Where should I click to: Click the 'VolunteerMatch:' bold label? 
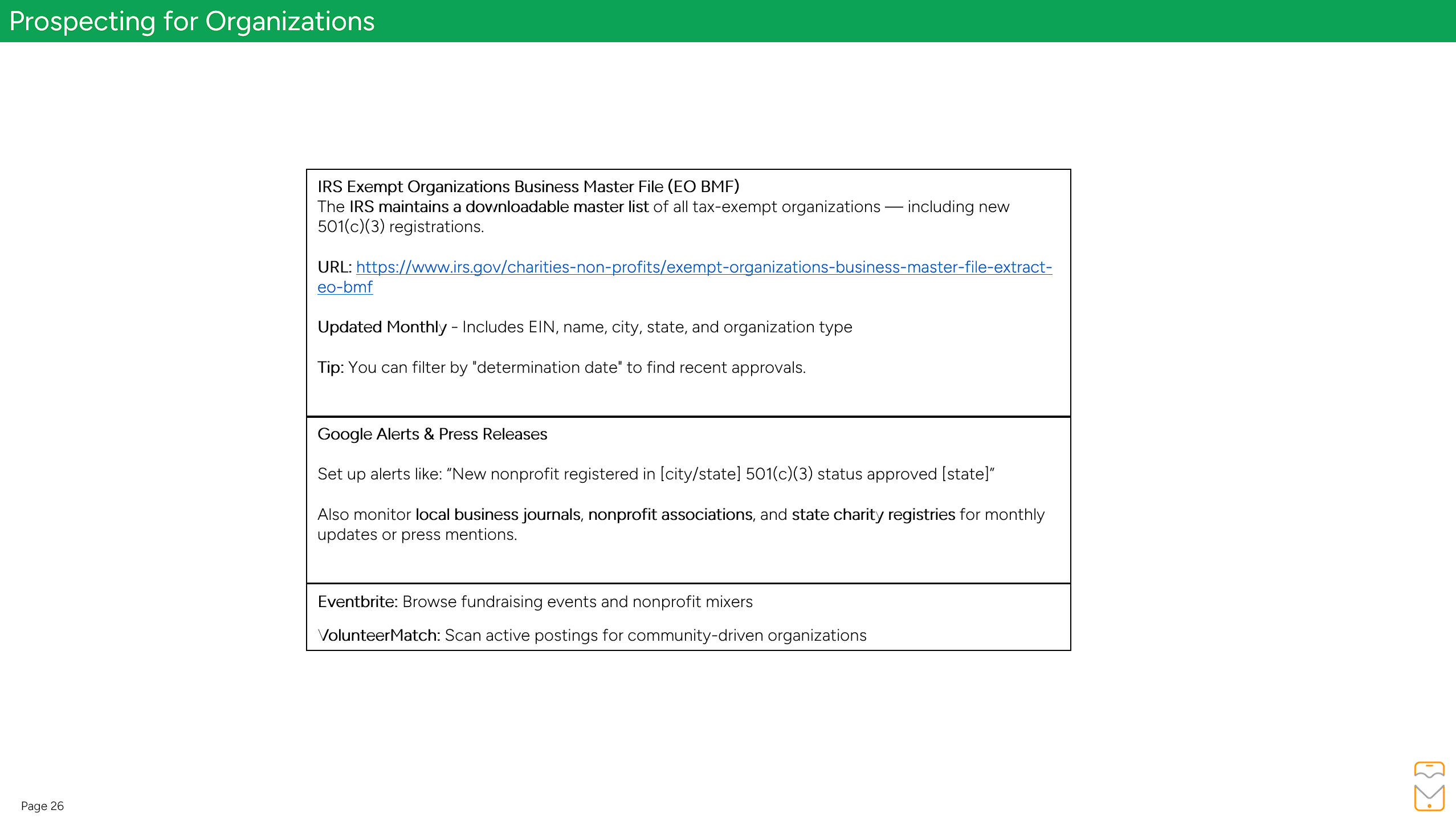pyautogui.click(x=379, y=635)
